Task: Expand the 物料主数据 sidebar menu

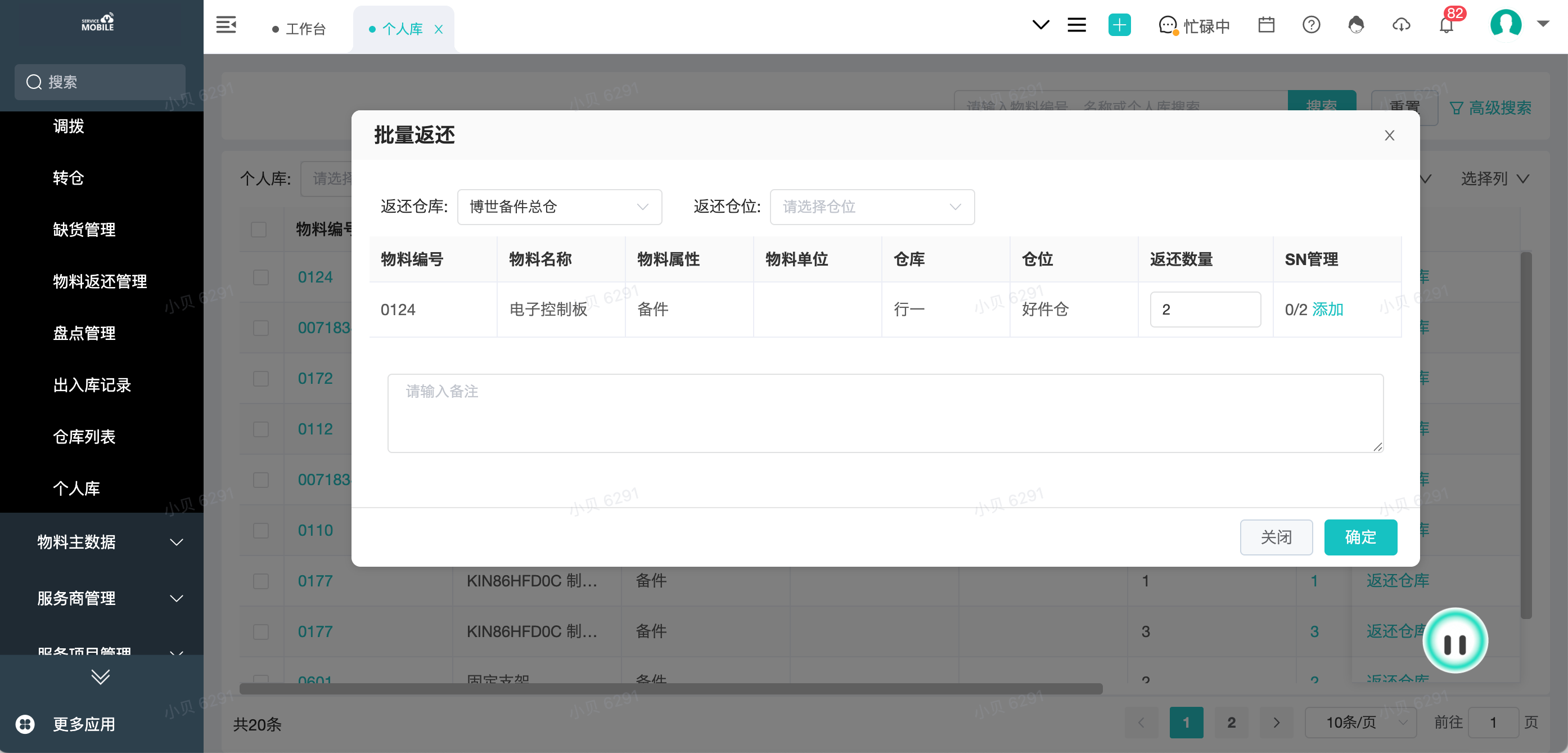Action: click(110, 541)
